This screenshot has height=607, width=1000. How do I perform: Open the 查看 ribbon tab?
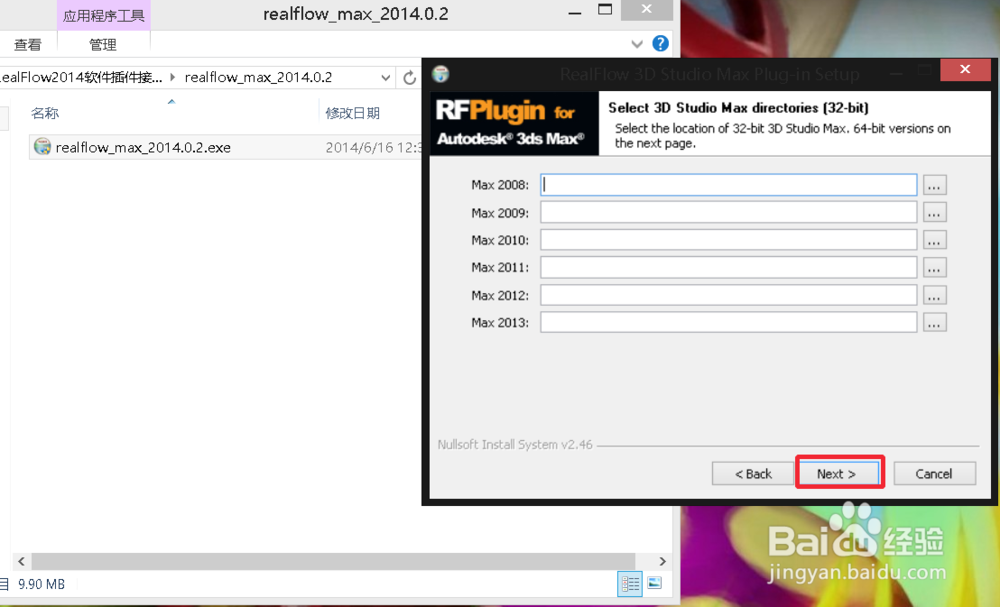point(27,45)
